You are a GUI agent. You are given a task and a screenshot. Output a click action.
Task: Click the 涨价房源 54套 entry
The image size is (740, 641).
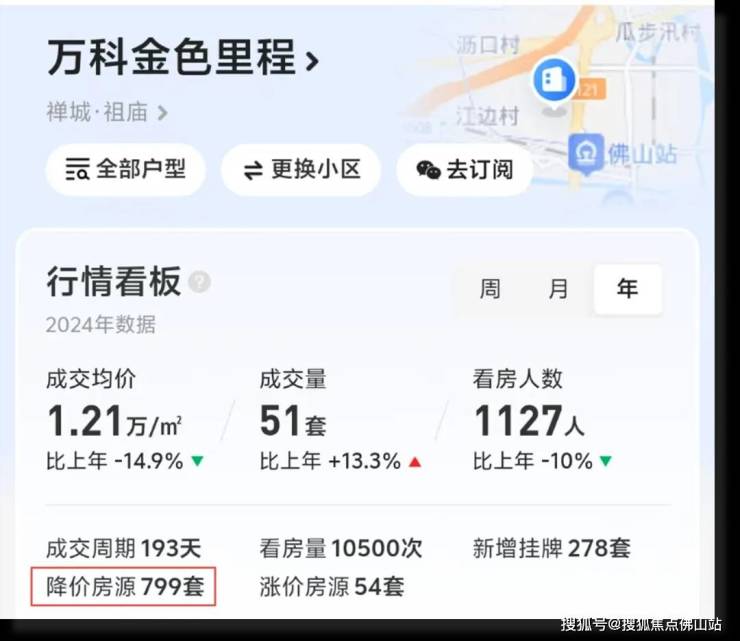point(332,587)
